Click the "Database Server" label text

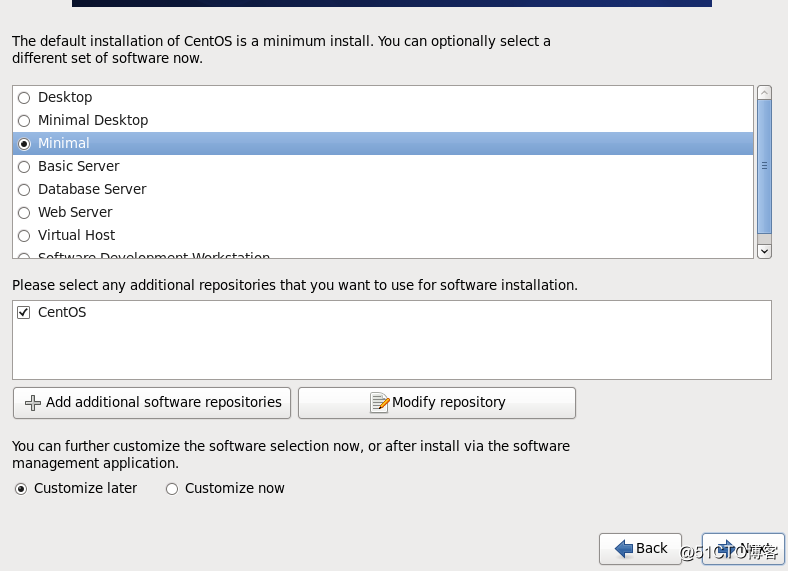click(x=92, y=189)
